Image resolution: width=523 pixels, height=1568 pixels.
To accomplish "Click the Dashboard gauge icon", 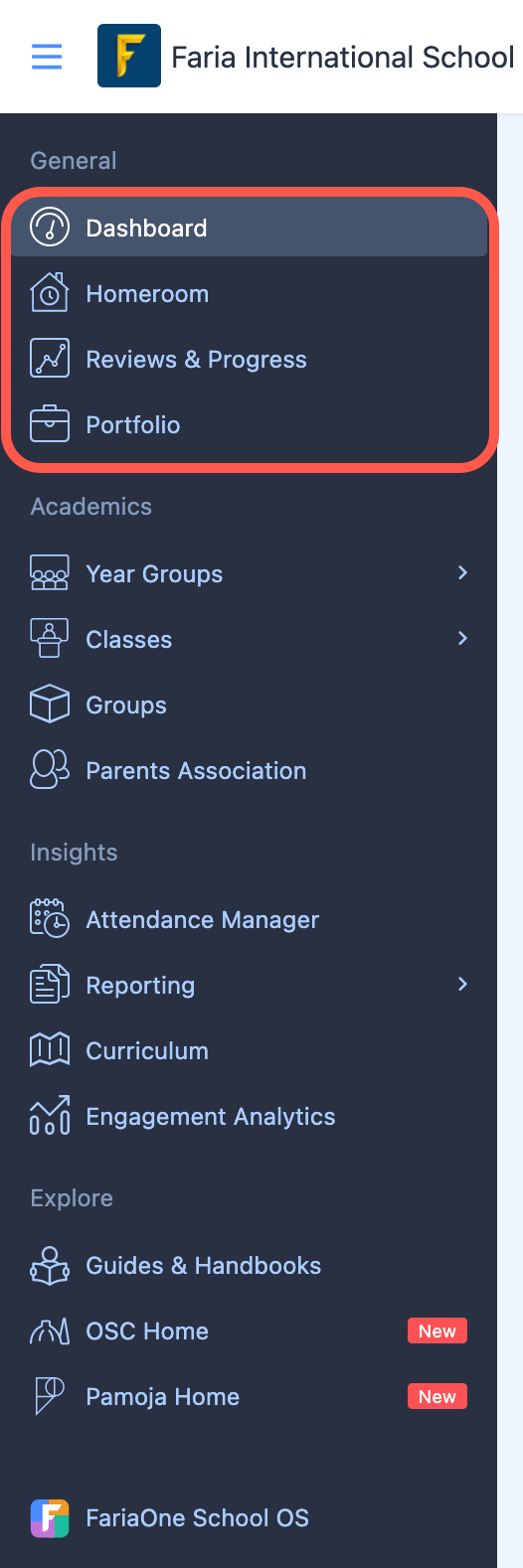I will (50, 228).
